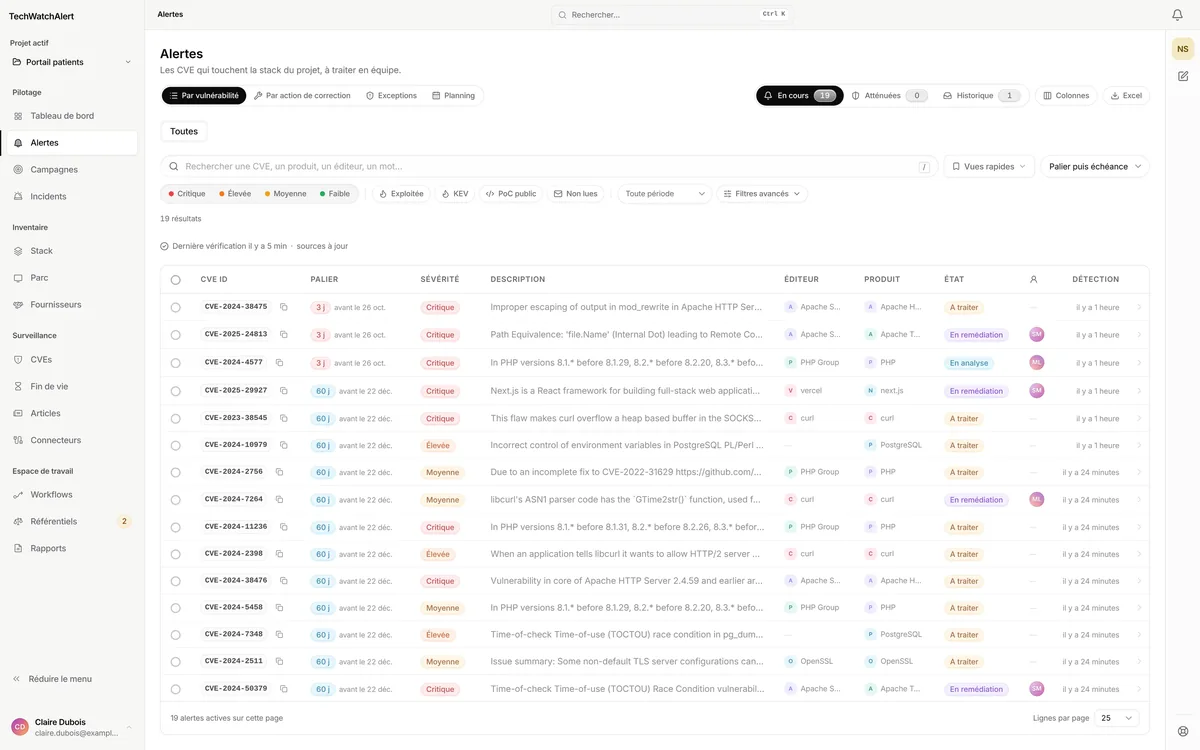Open Rapports in sidebar
This screenshot has width=1200, height=750.
(x=70, y=548)
